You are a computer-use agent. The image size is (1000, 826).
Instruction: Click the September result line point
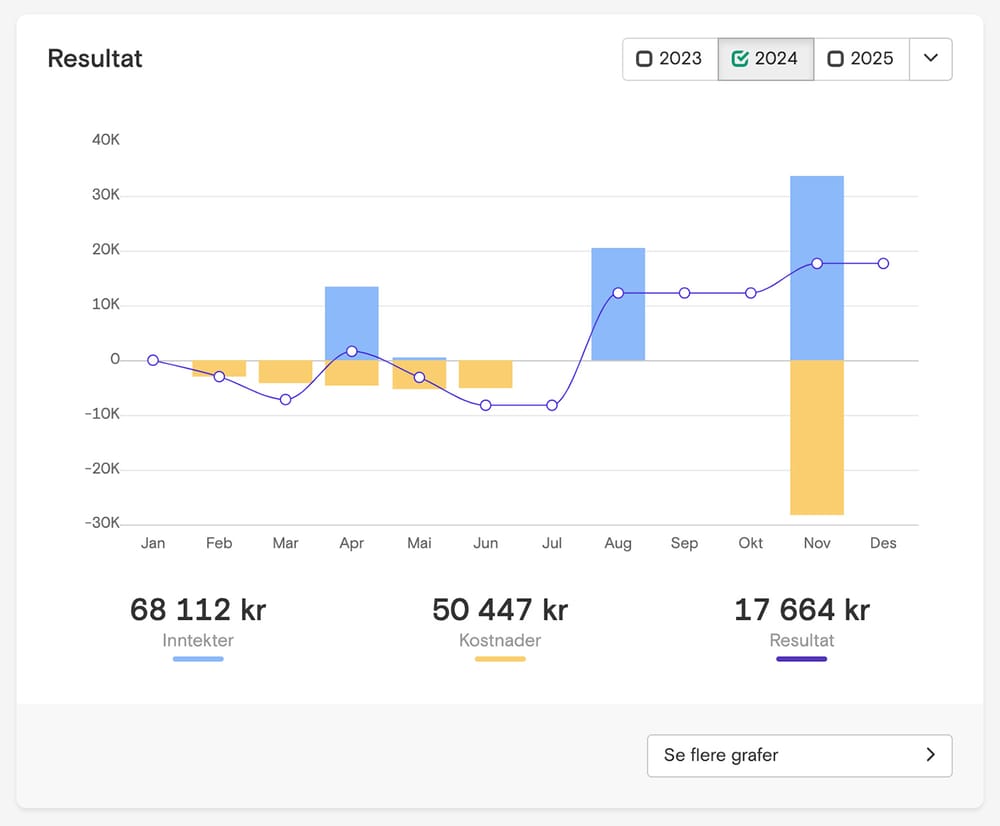684,293
